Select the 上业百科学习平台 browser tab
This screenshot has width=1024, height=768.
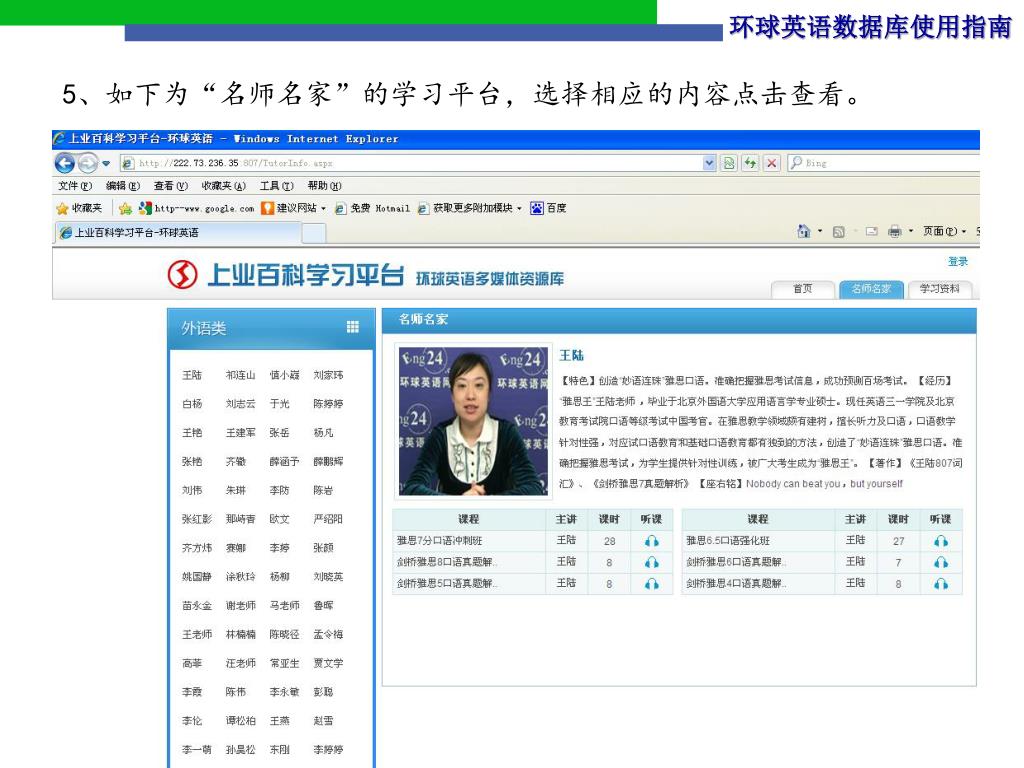(177, 232)
